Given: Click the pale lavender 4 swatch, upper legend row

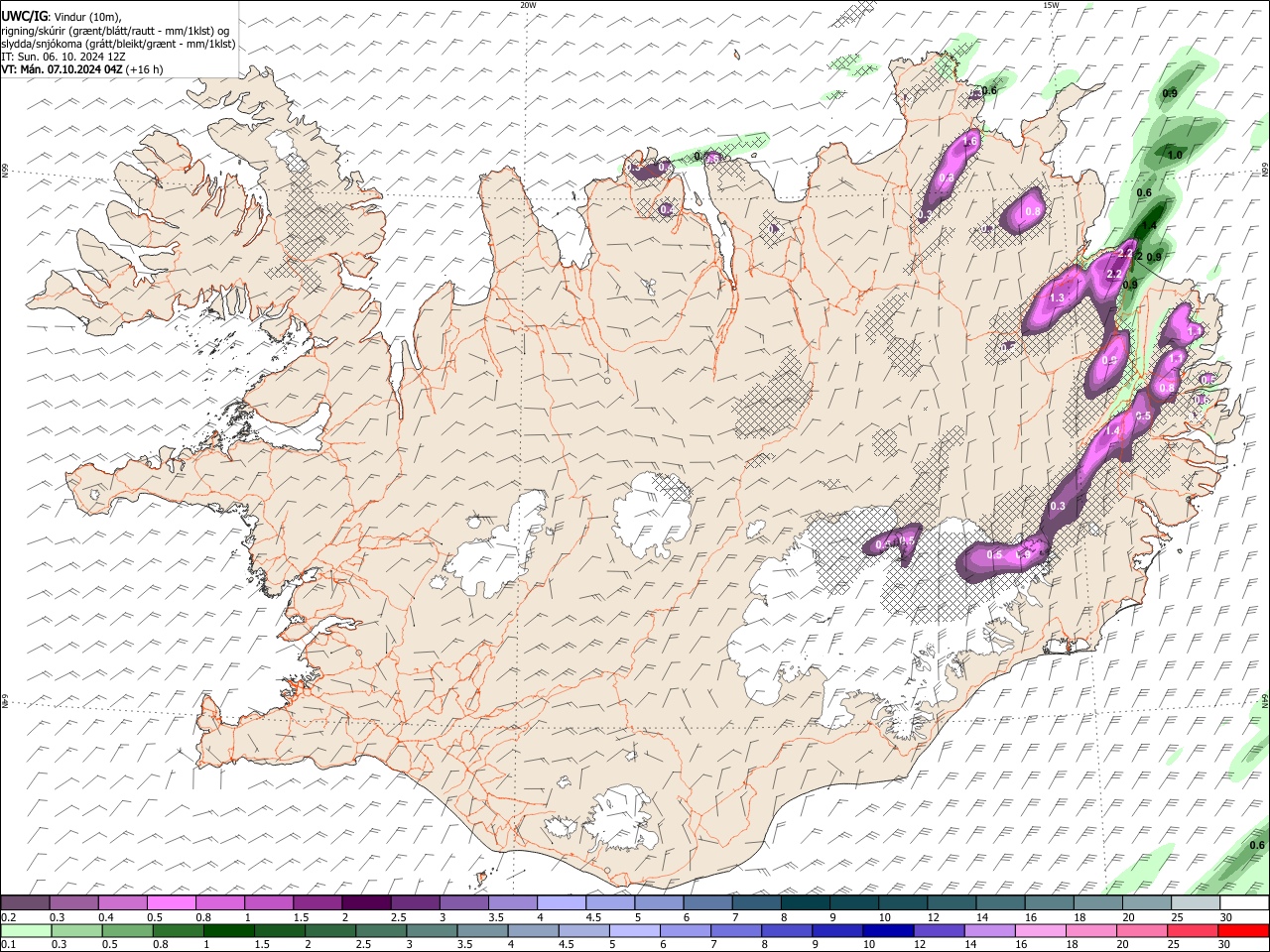Looking at the screenshot, I should 561,902.
